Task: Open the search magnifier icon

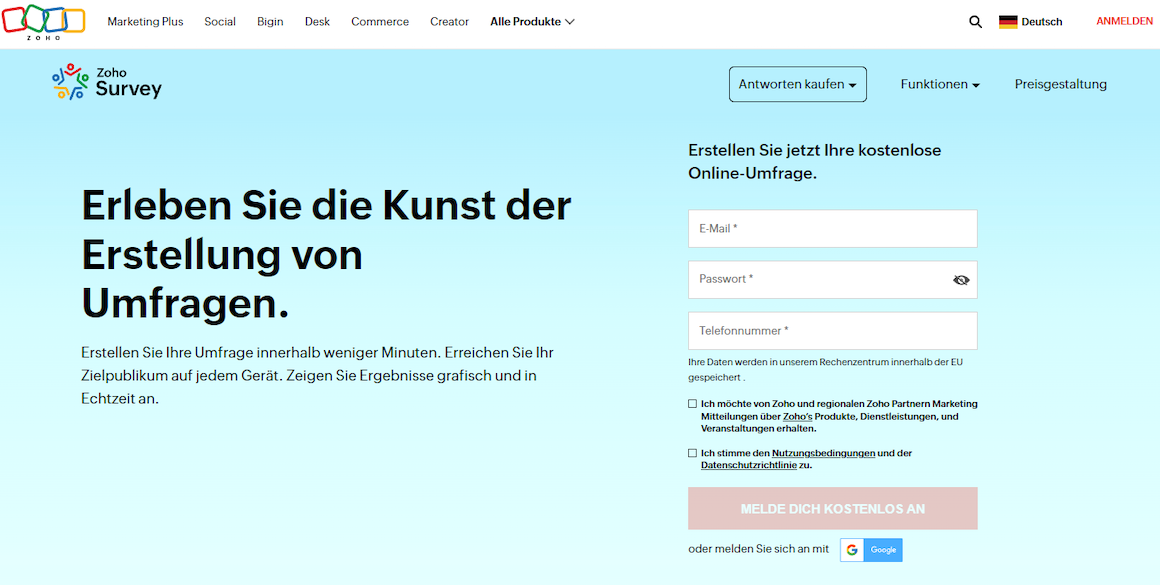Action: (x=975, y=22)
